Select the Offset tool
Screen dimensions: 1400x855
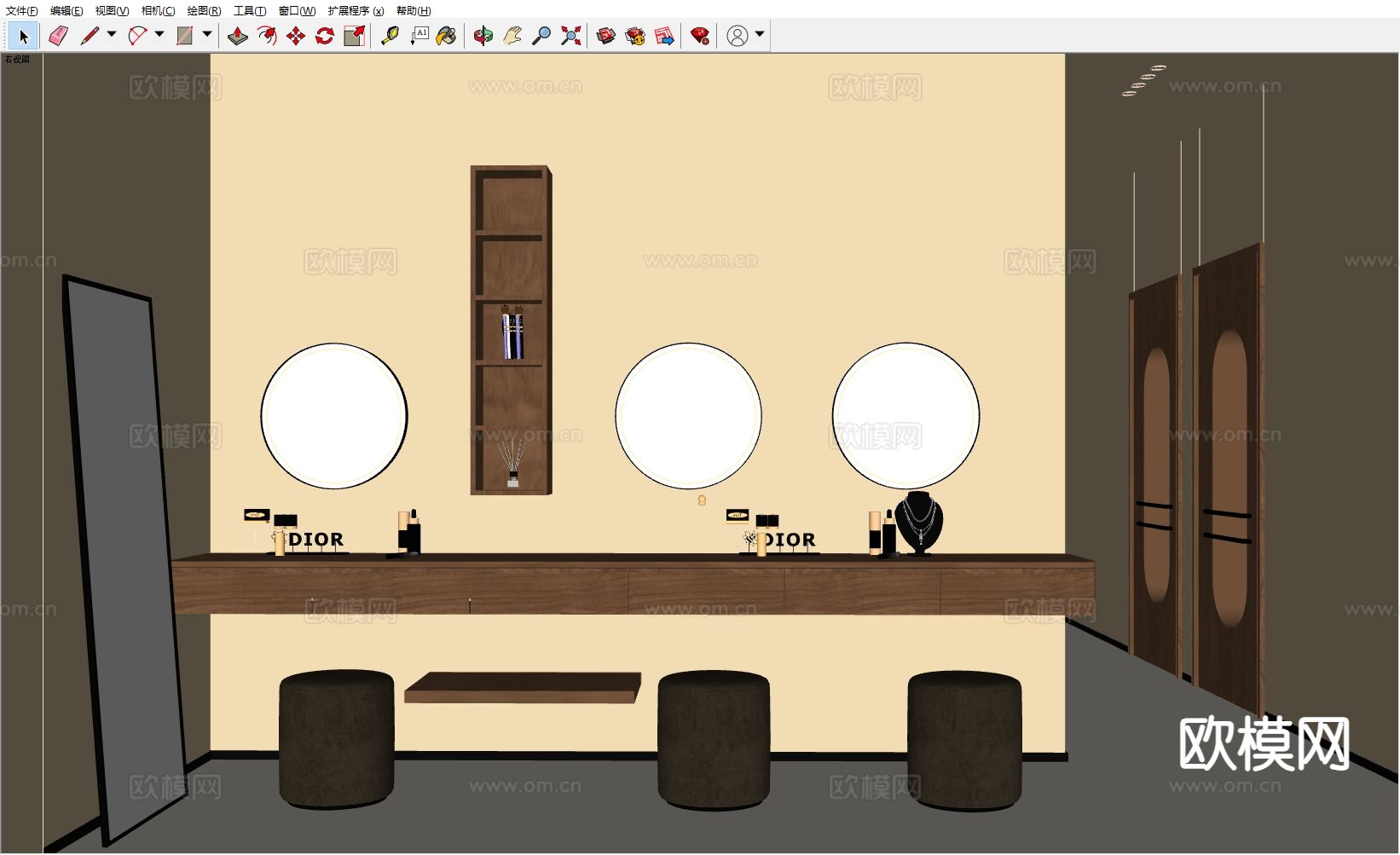click(267, 36)
